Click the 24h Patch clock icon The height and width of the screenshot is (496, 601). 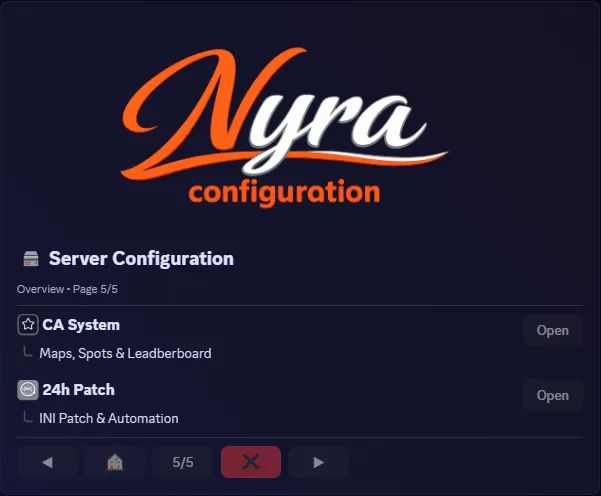click(28, 390)
